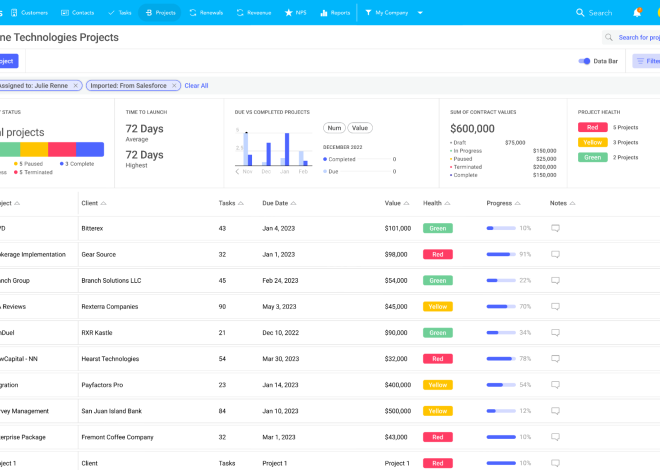Open the Filter button
Viewport: 660px width, 470px height.
tap(647, 61)
